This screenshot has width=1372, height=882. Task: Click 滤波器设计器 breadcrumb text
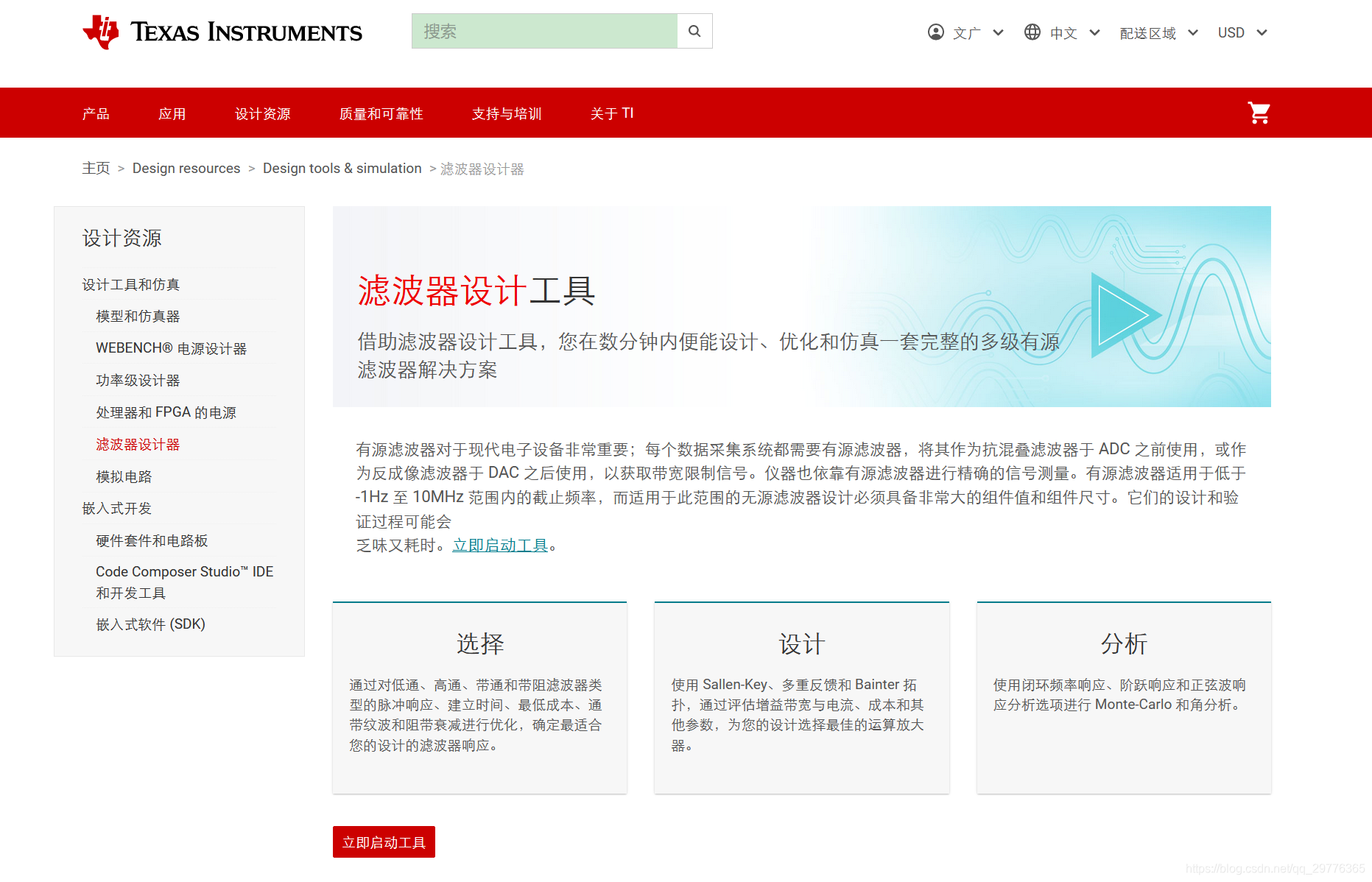pyautogui.click(x=482, y=169)
